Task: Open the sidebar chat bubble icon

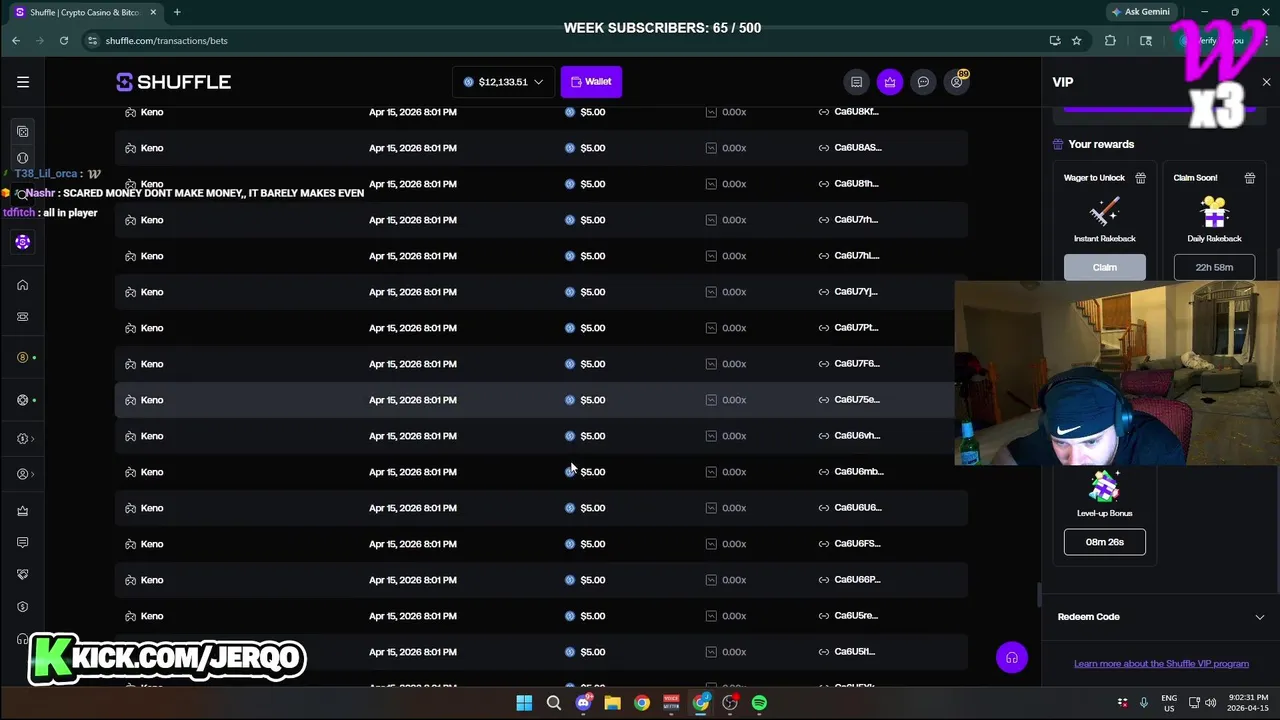Action: 22,543
